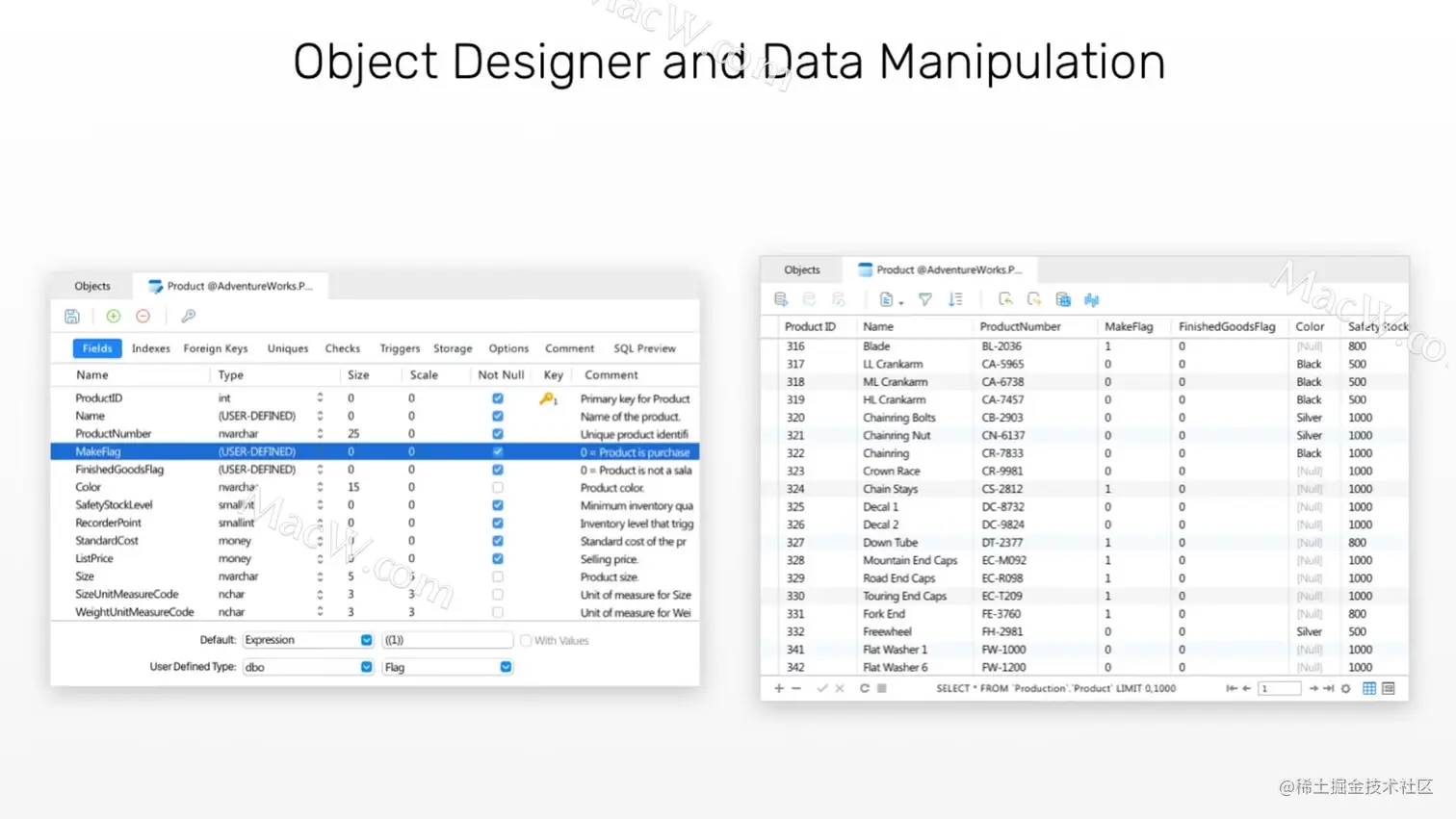1456x819 pixels.
Task: Uncheck Not Null for the ProductID field
Action: coord(498,398)
